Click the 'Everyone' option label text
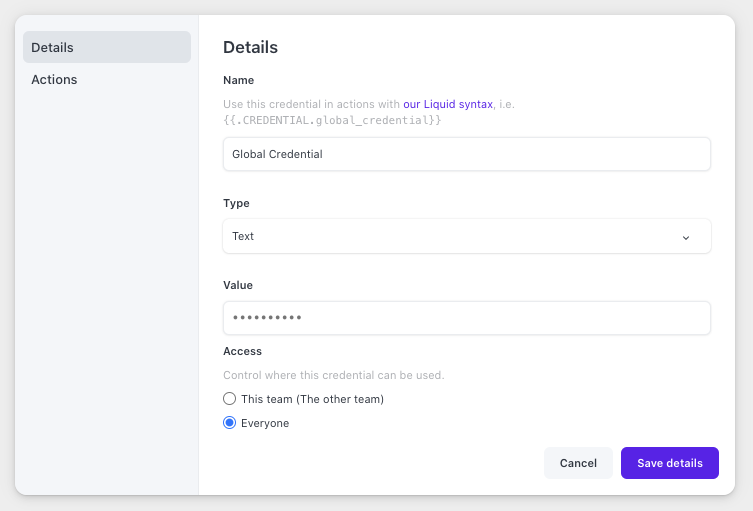 (265, 423)
